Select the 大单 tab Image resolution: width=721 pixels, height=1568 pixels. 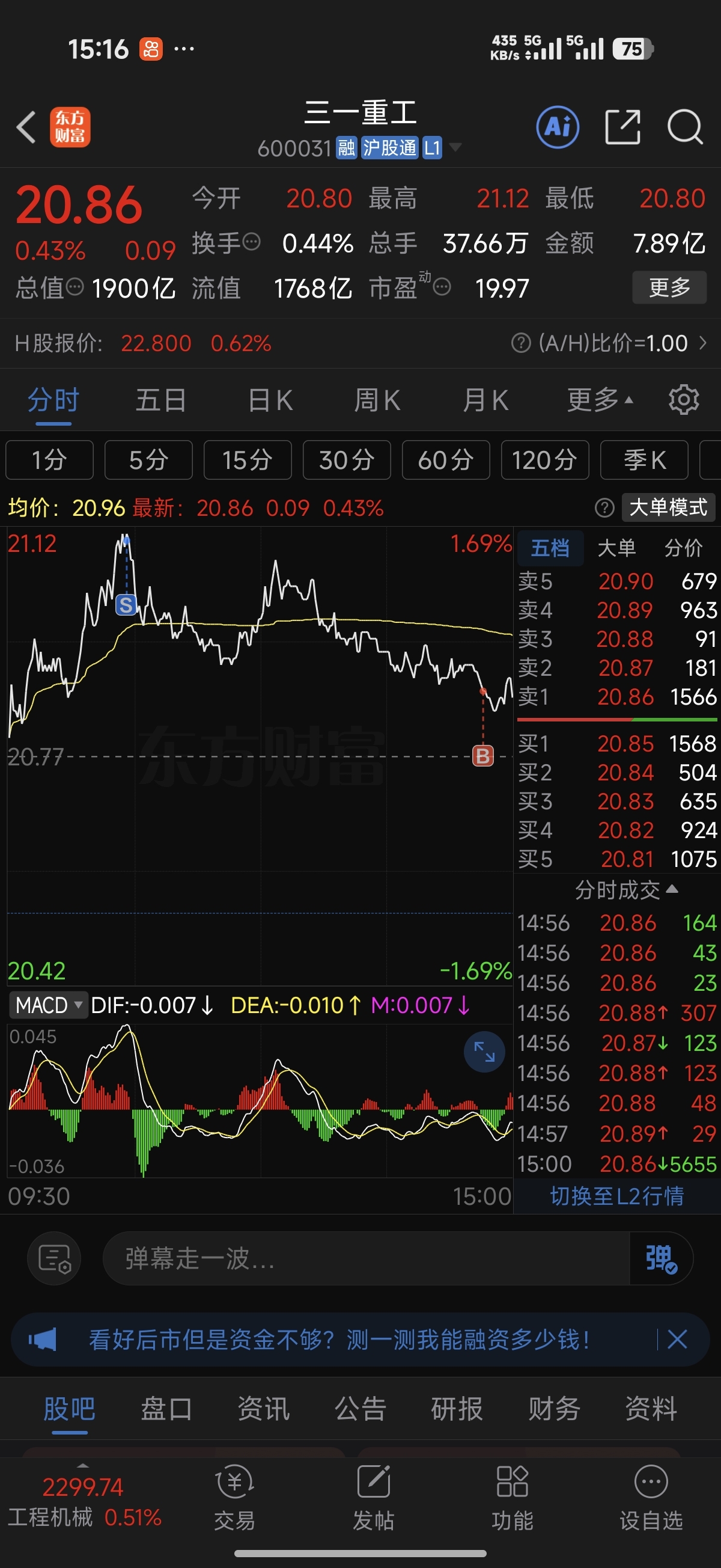point(617,548)
